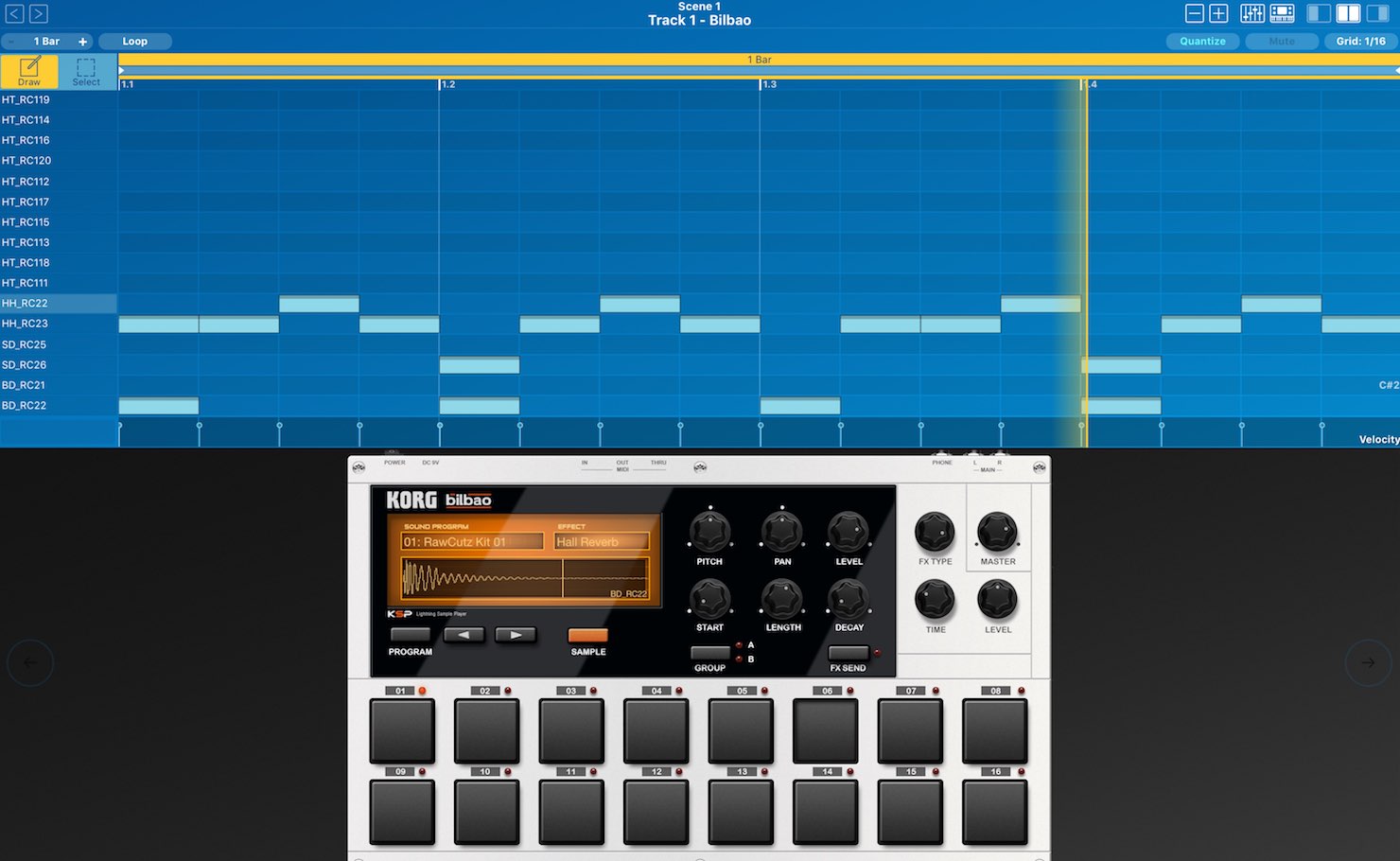Screen dimensions: 1400x861
Task: Click the SD_RC26 note at beat 1.2
Action: point(479,365)
